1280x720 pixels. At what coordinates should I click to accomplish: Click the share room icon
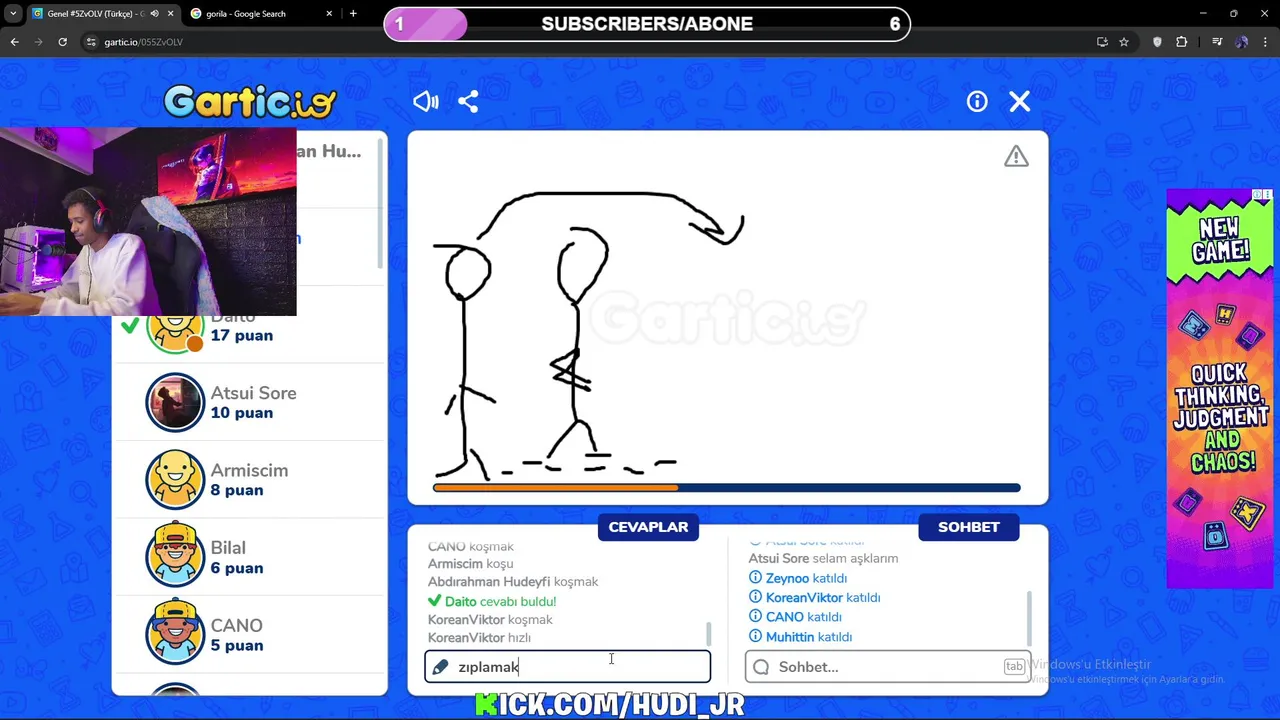468,102
